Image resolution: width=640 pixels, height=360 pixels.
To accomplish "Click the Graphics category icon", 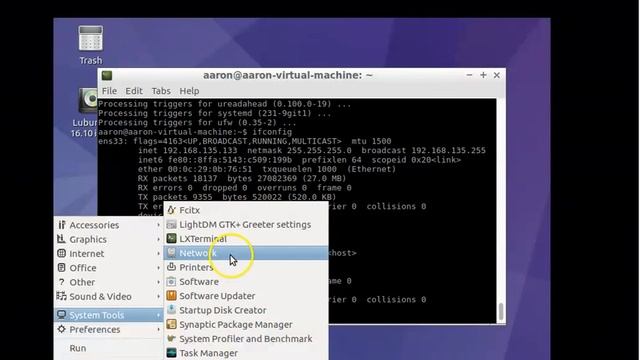I will click(x=62, y=239).
